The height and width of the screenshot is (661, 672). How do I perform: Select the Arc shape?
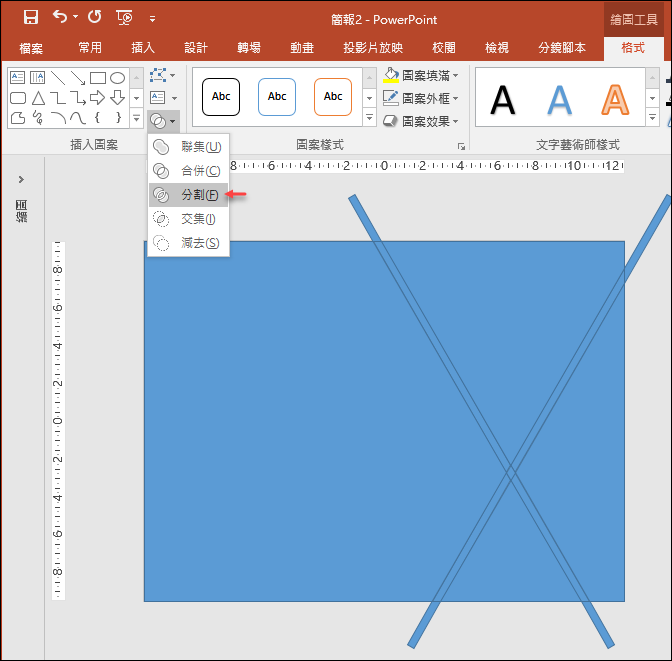tap(58, 118)
